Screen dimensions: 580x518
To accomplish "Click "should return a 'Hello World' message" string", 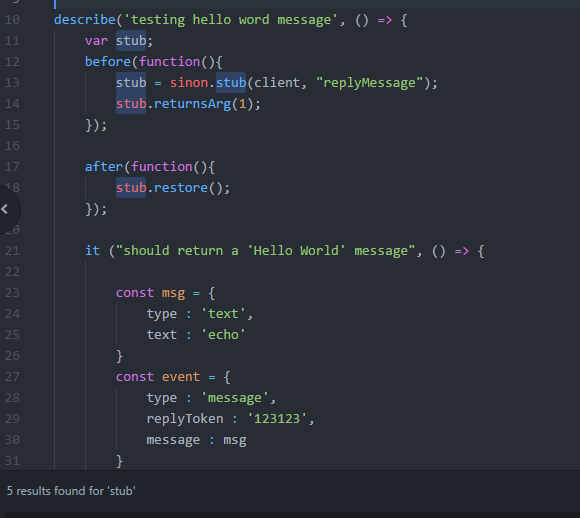I will point(266,250).
